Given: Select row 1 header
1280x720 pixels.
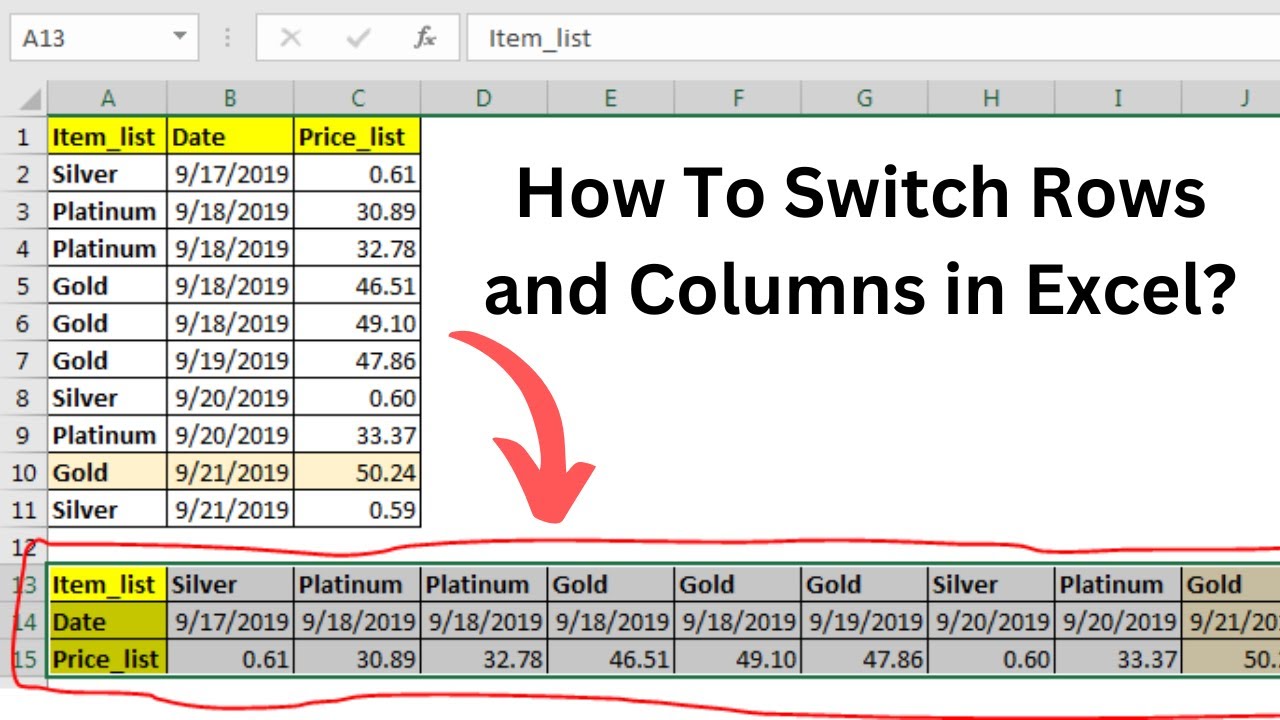Looking at the screenshot, I should point(24,136).
